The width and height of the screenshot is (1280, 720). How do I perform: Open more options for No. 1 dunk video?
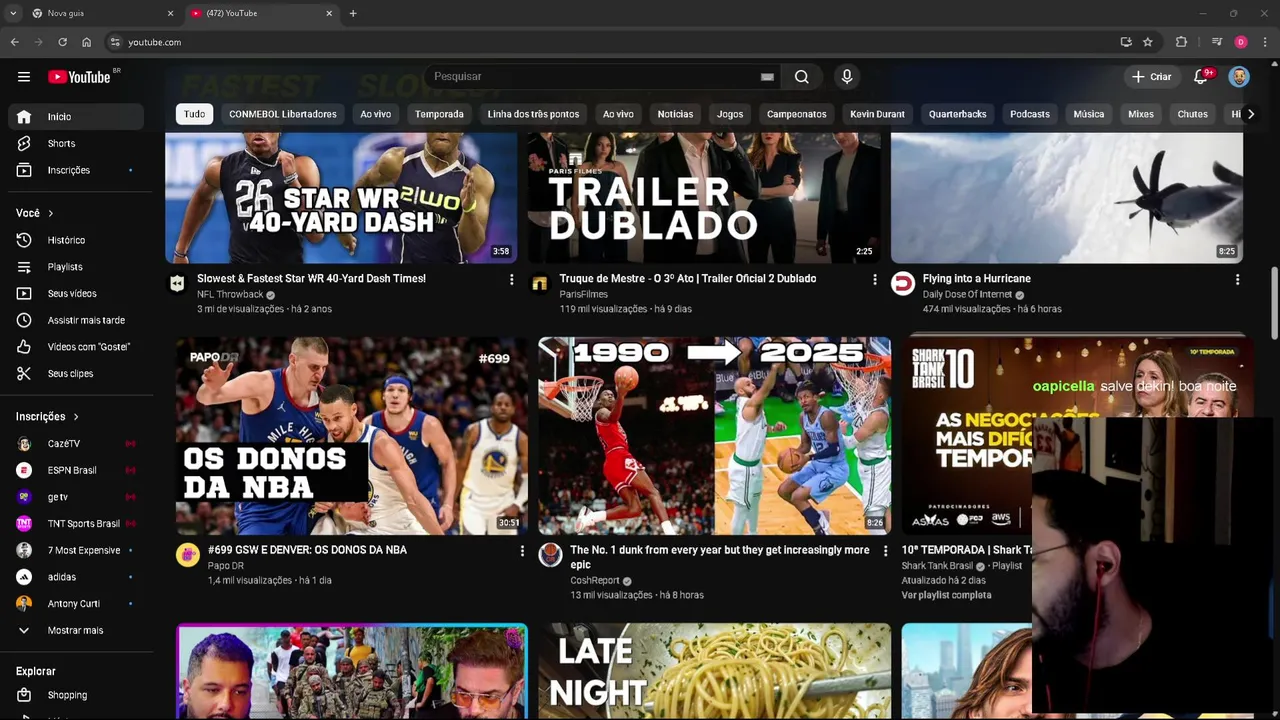884,551
